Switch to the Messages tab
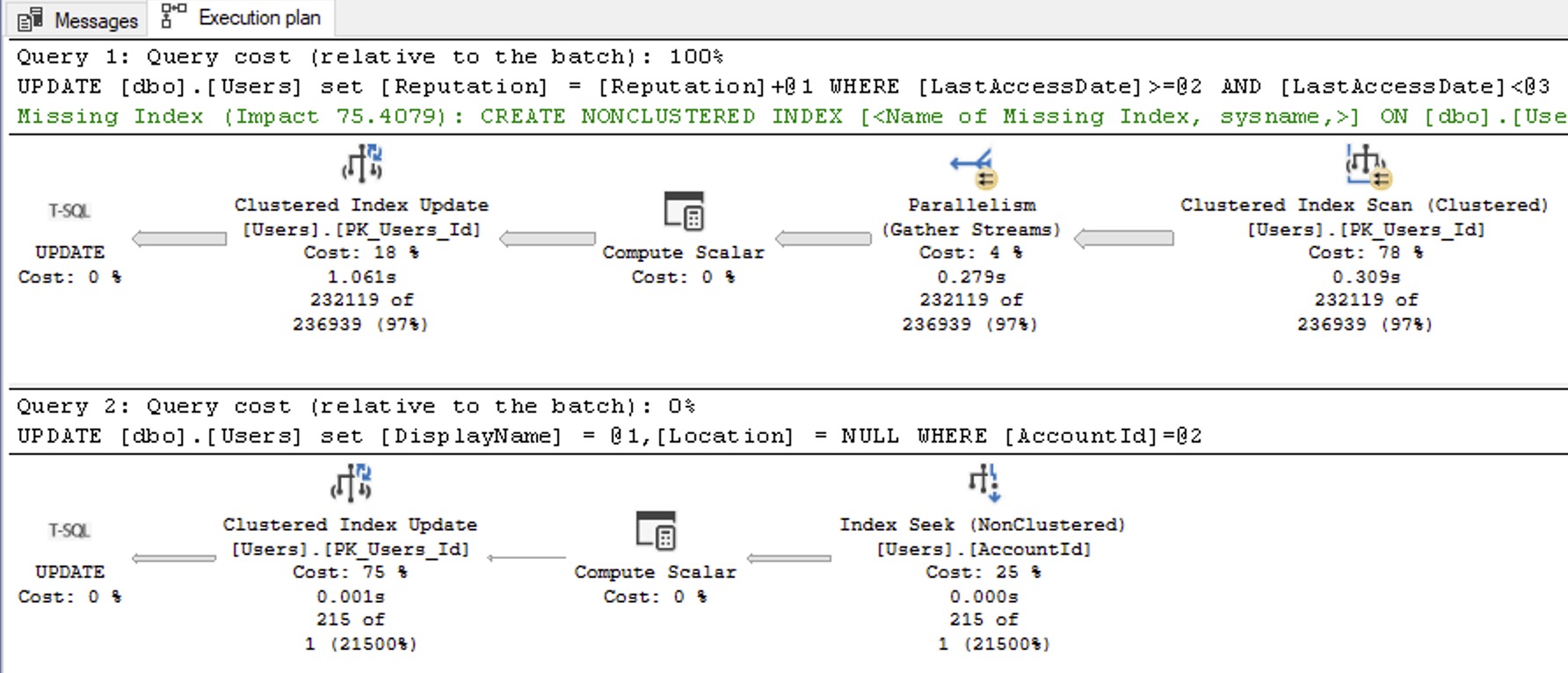Viewport: 1568px width, 673px height. pyautogui.click(x=79, y=19)
